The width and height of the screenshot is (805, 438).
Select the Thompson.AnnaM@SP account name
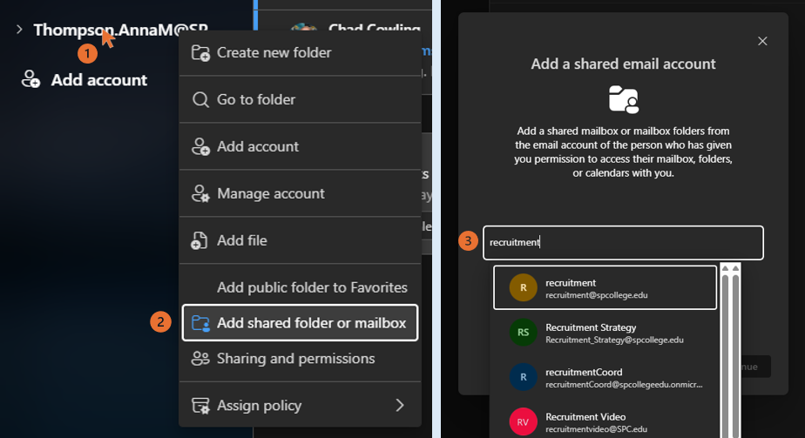click(x=121, y=30)
